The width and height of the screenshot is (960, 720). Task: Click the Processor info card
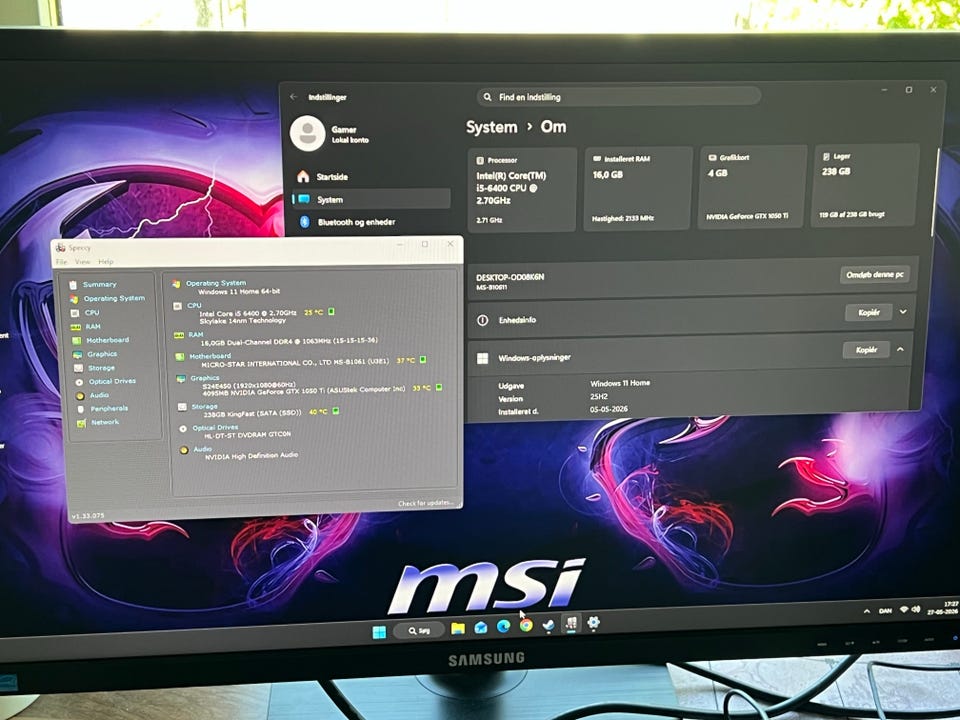point(522,189)
